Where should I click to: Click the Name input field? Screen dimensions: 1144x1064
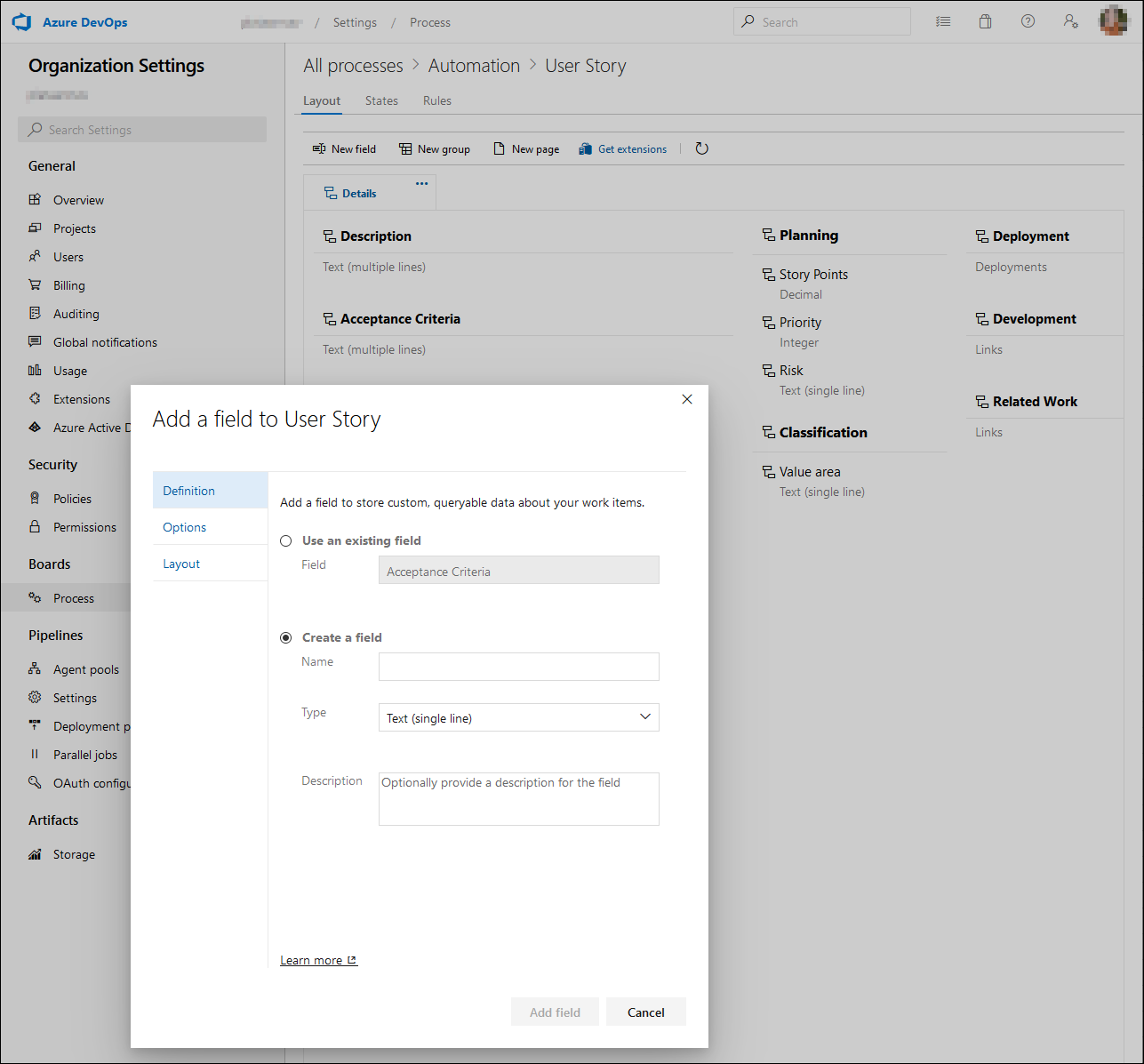pos(519,667)
